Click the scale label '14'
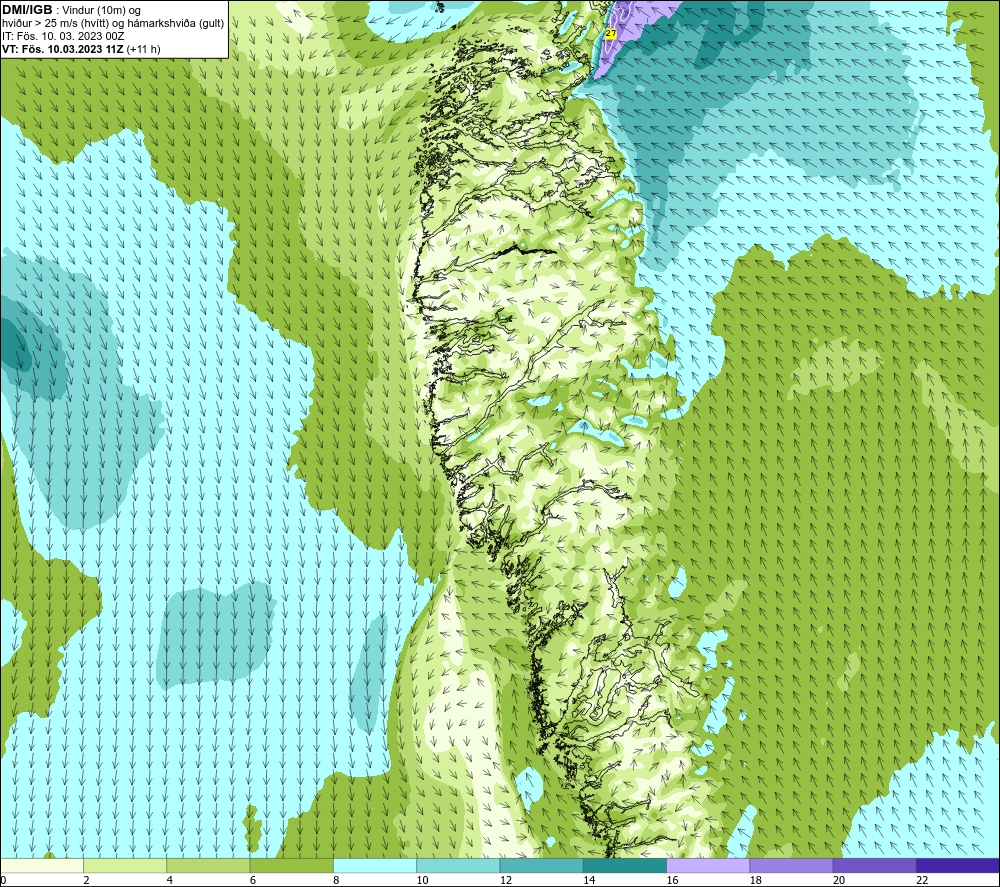 589,880
